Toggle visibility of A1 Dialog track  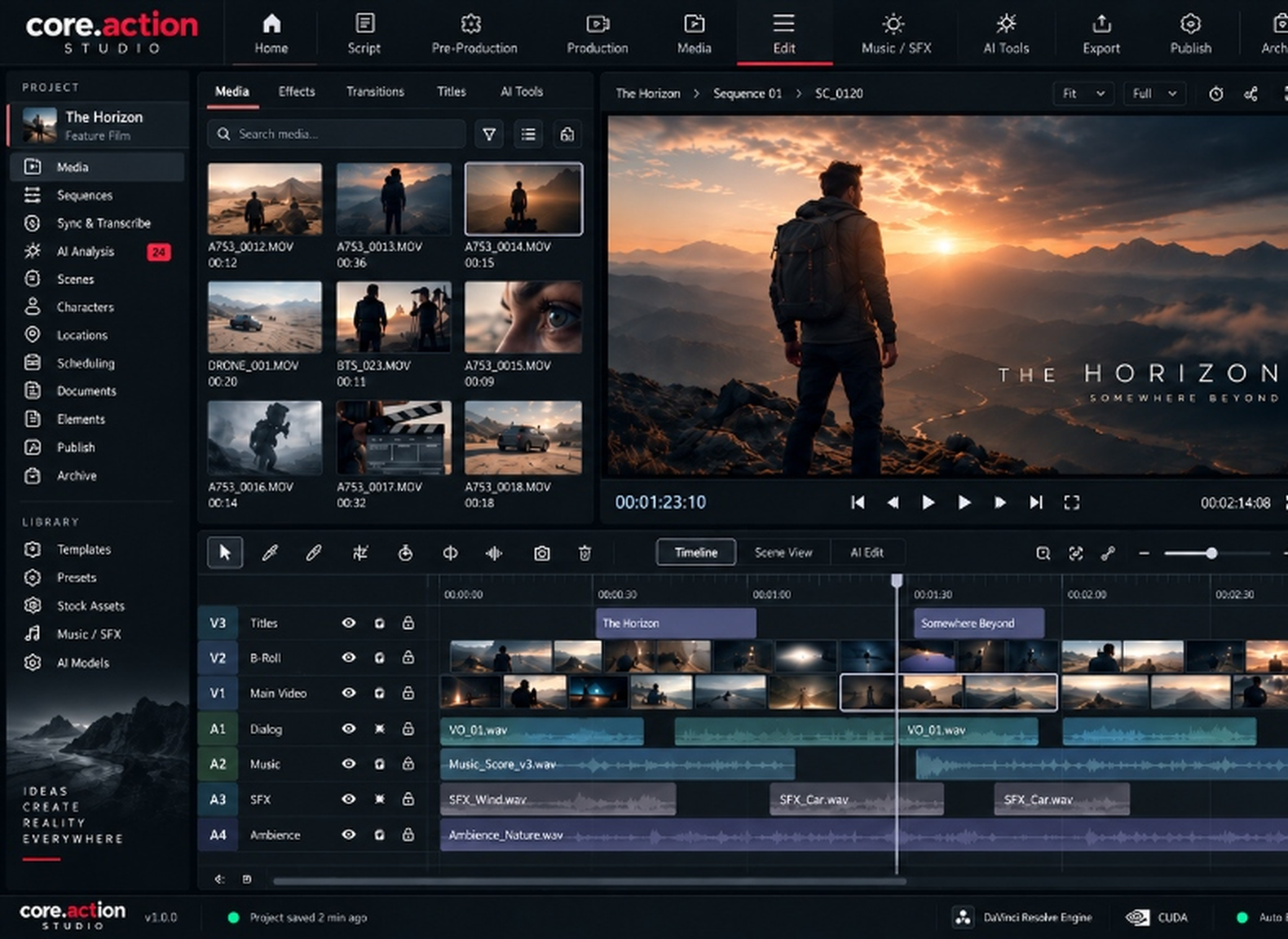click(x=349, y=729)
